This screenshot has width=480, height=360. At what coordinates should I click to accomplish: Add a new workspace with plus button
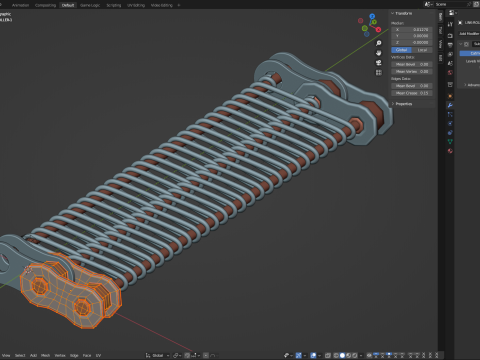[179, 5]
